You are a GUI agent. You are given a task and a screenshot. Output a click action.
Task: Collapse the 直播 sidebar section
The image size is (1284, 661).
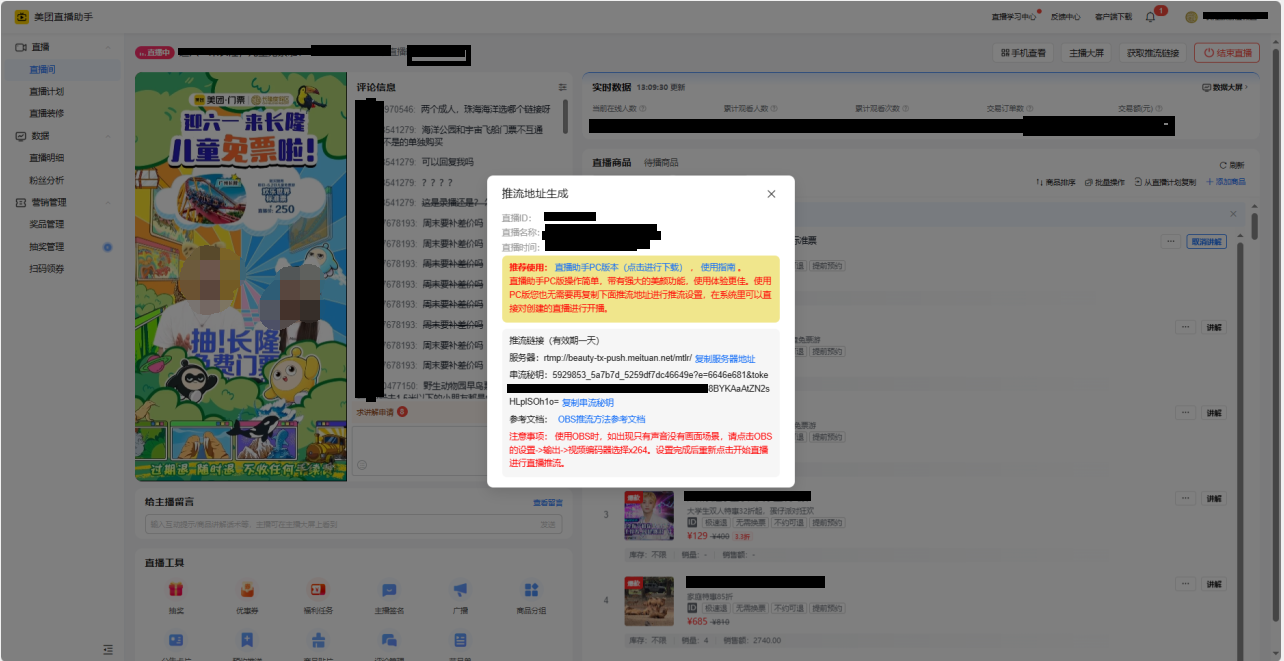(107, 47)
